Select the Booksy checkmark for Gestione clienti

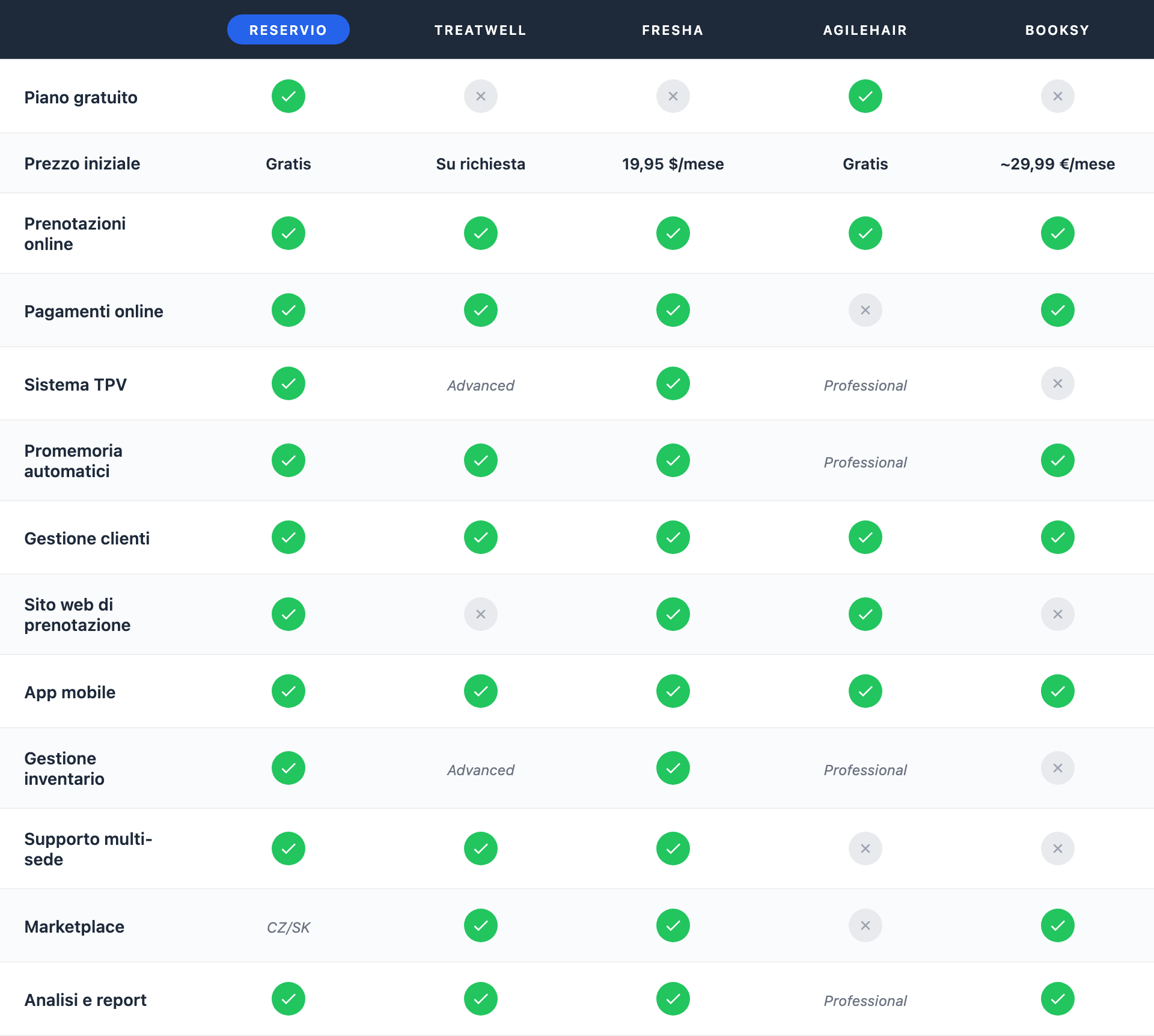pos(1058,537)
